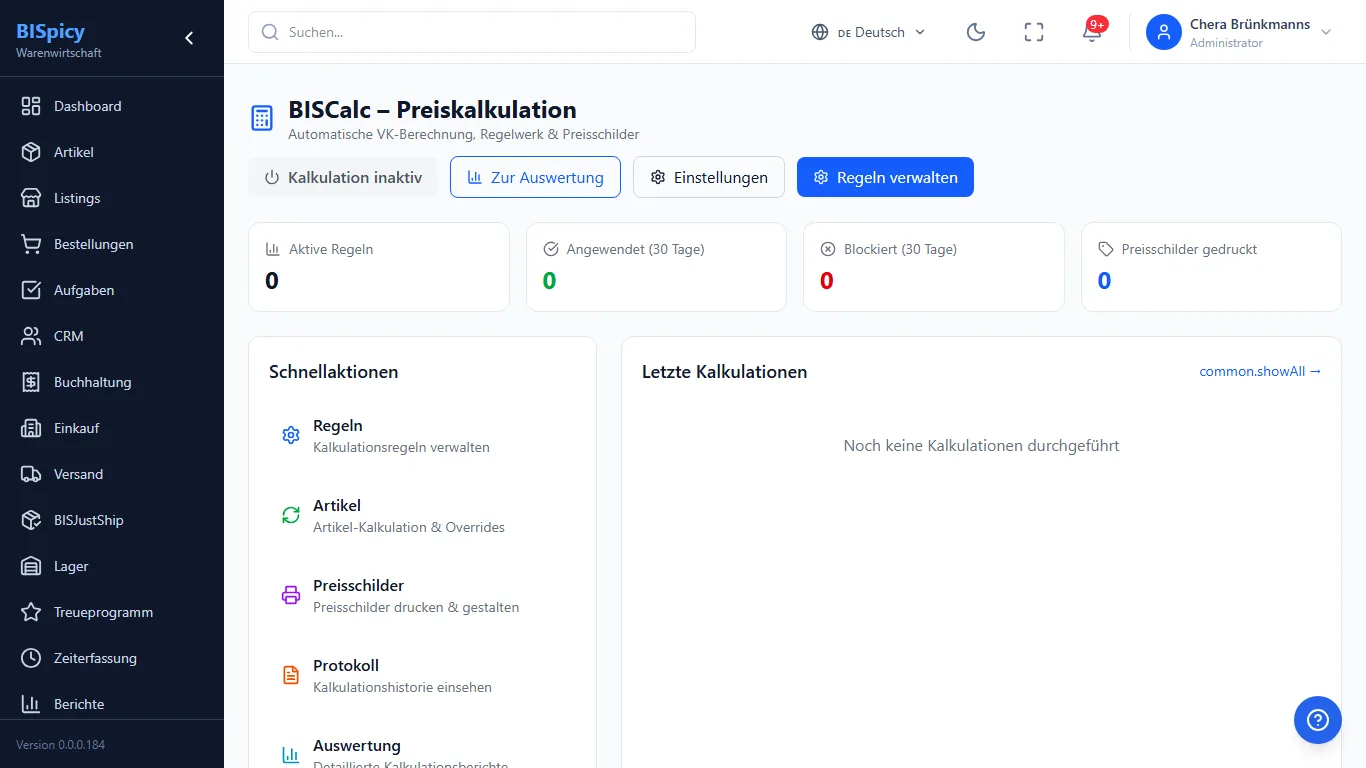Open the Lager menu item
This screenshot has height=768, width=1366.
112,566
